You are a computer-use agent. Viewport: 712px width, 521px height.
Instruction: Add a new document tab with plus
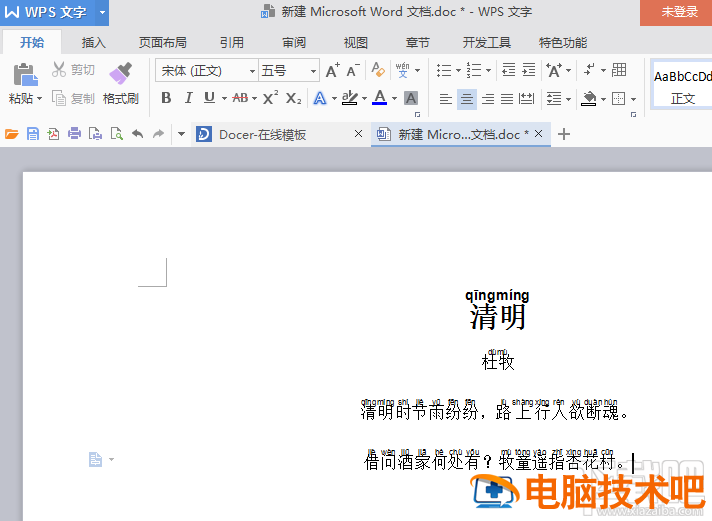click(x=564, y=134)
